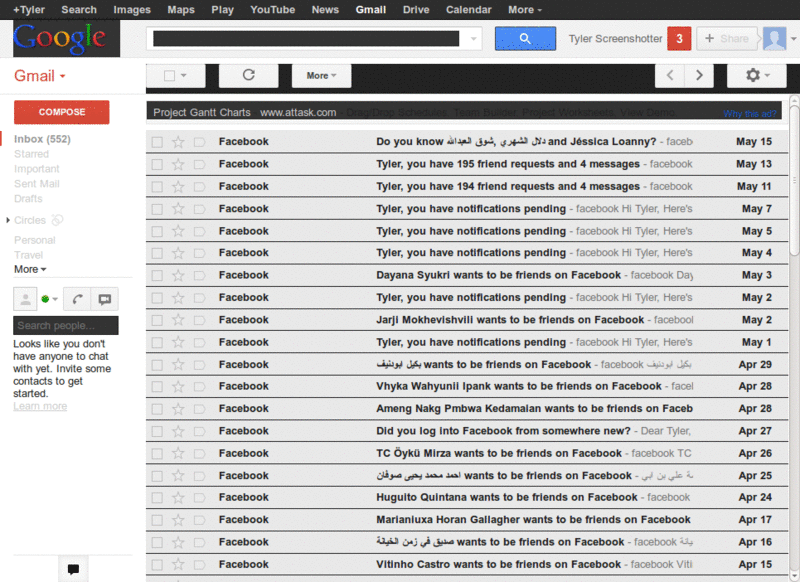Open the red notifications badge showing 3
Screen dimensions: 800x582
[679, 39]
